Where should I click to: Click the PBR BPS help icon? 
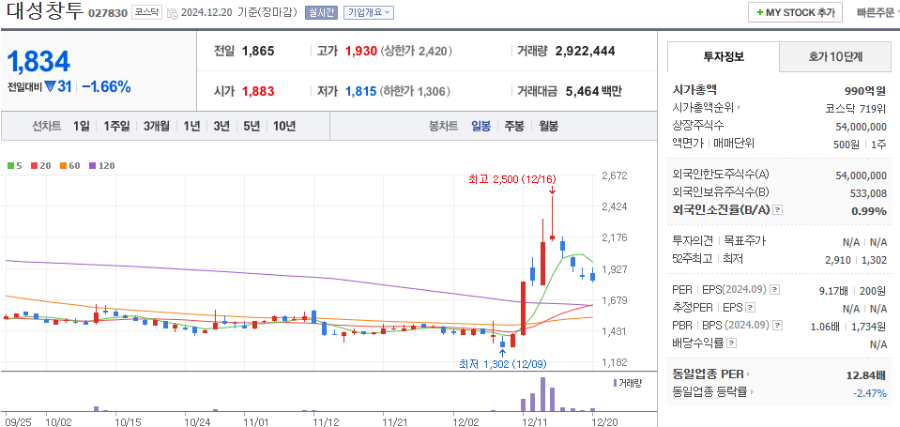777,325
